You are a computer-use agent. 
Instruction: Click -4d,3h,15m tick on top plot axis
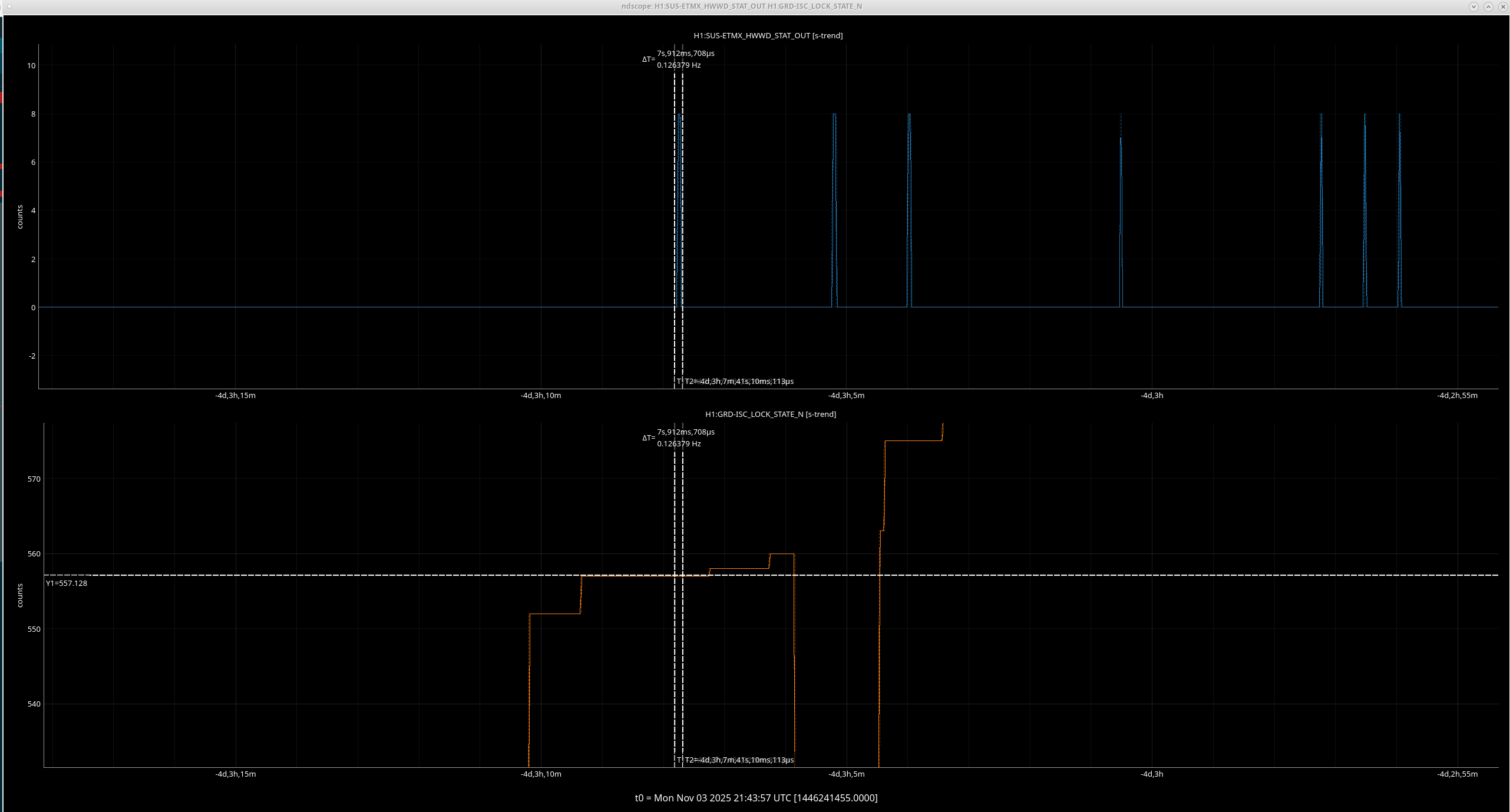click(x=235, y=396)
